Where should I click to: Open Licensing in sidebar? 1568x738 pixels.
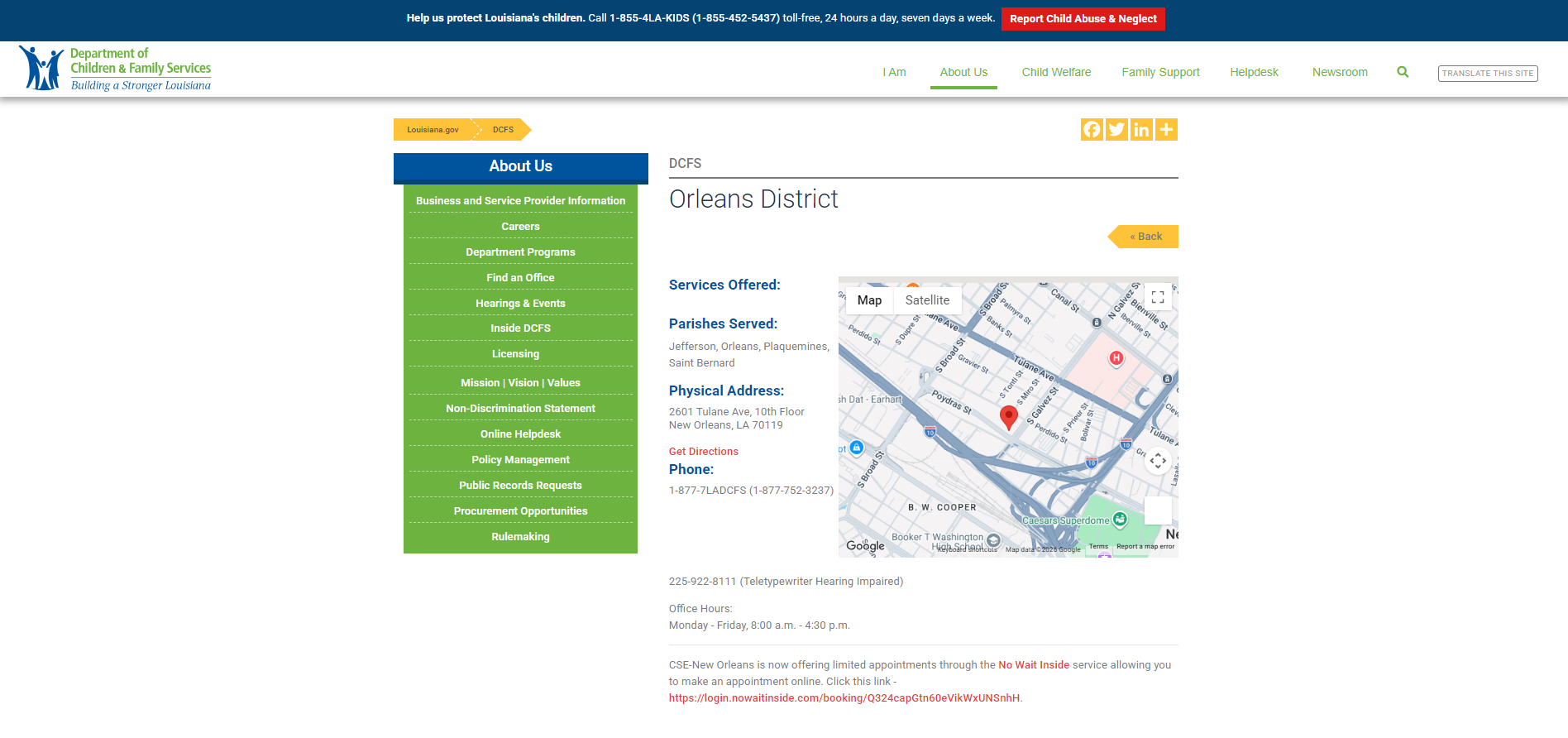(x=515, y=354)
